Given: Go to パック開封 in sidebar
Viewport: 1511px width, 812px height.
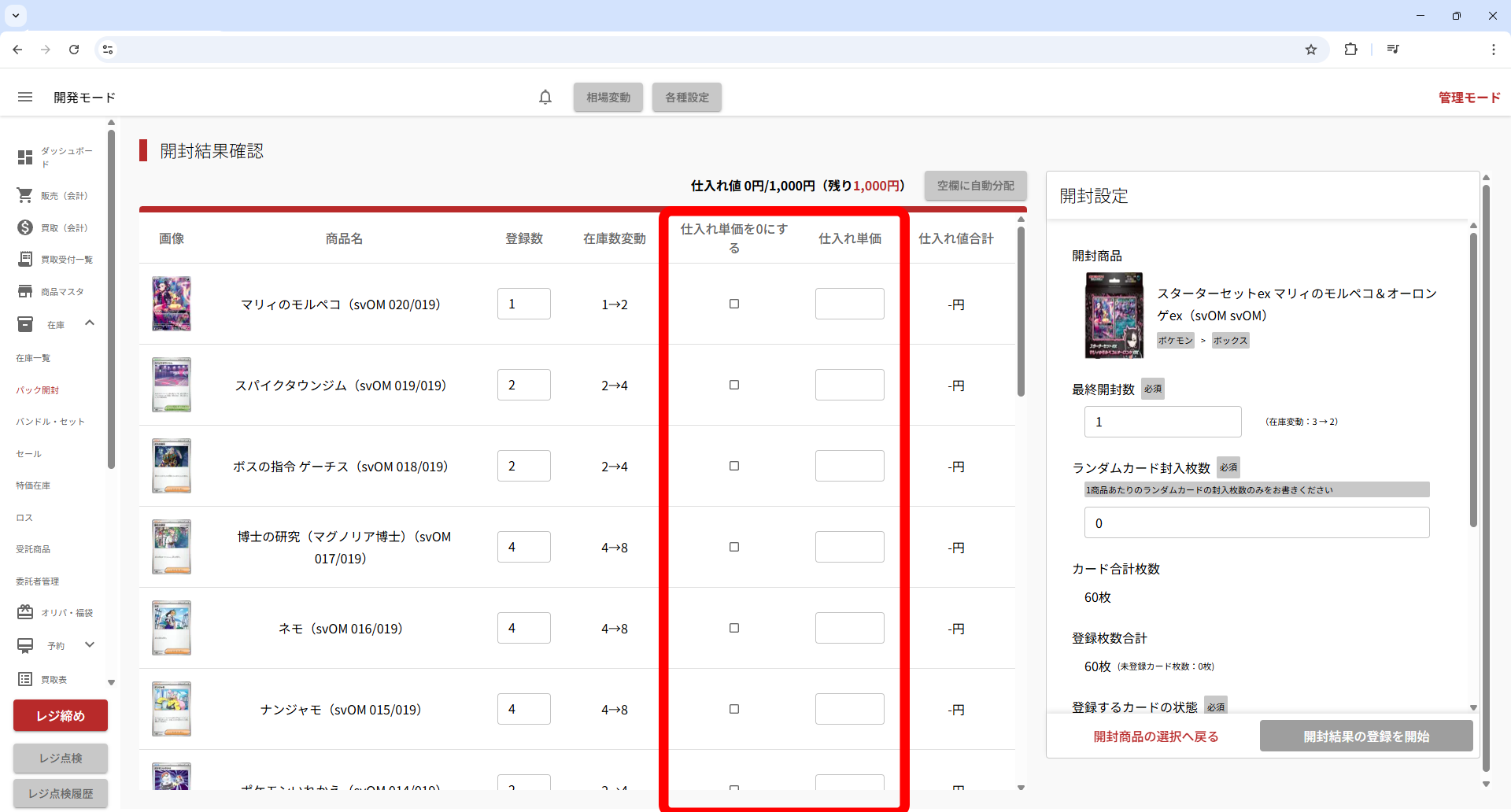Looking at the screenshot, I should tap(38, 390).
